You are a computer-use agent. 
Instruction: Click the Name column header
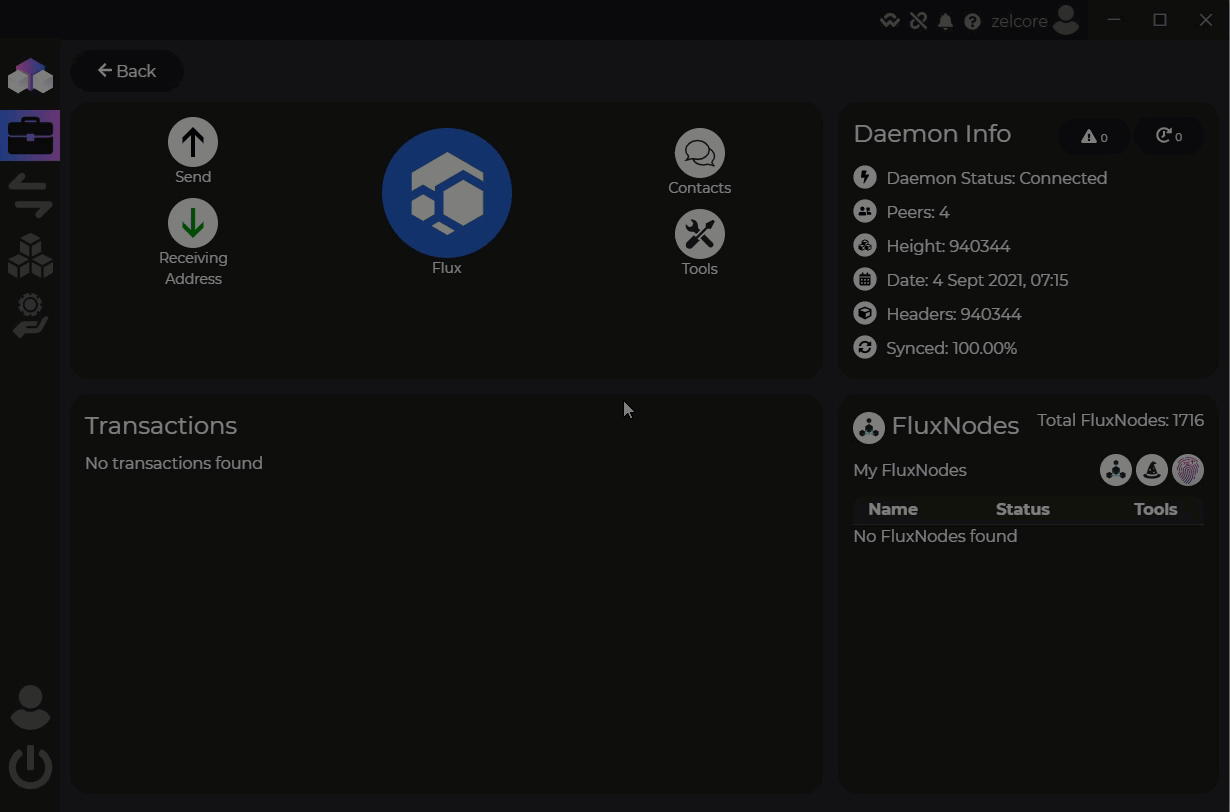[x=893, y=509]
